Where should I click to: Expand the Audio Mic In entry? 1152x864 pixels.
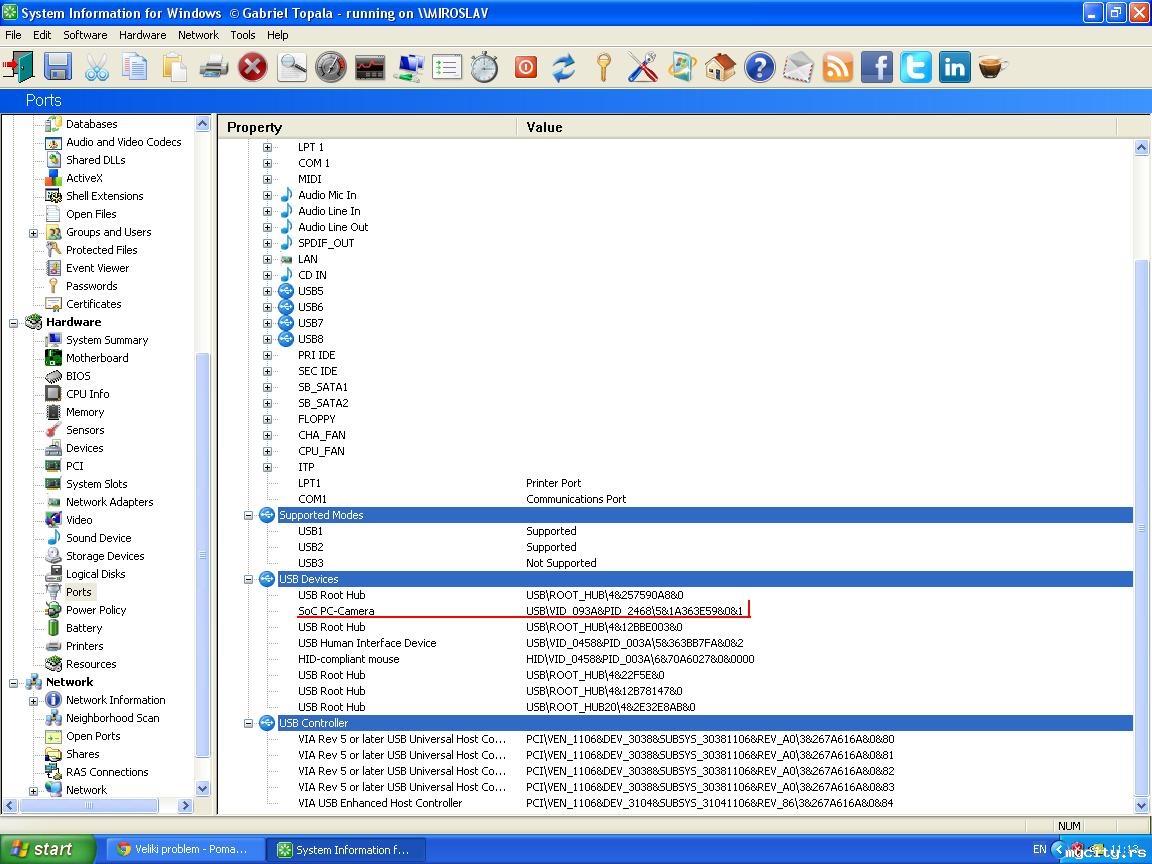pos(267,195)
